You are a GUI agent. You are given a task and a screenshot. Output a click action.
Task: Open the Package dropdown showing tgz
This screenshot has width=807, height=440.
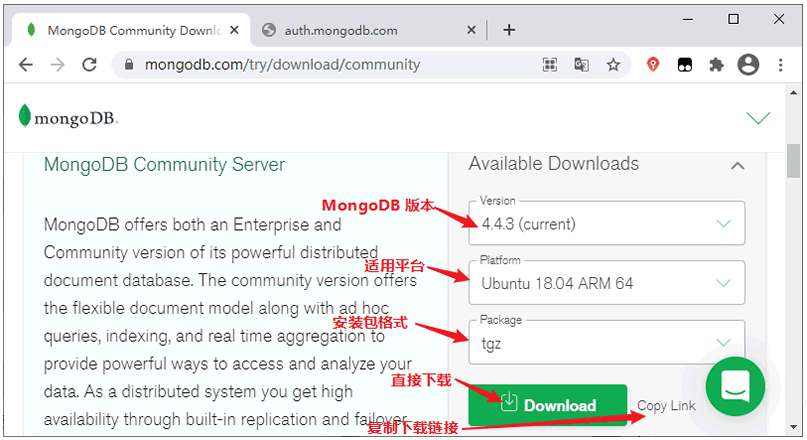click(x=606, y=343)
